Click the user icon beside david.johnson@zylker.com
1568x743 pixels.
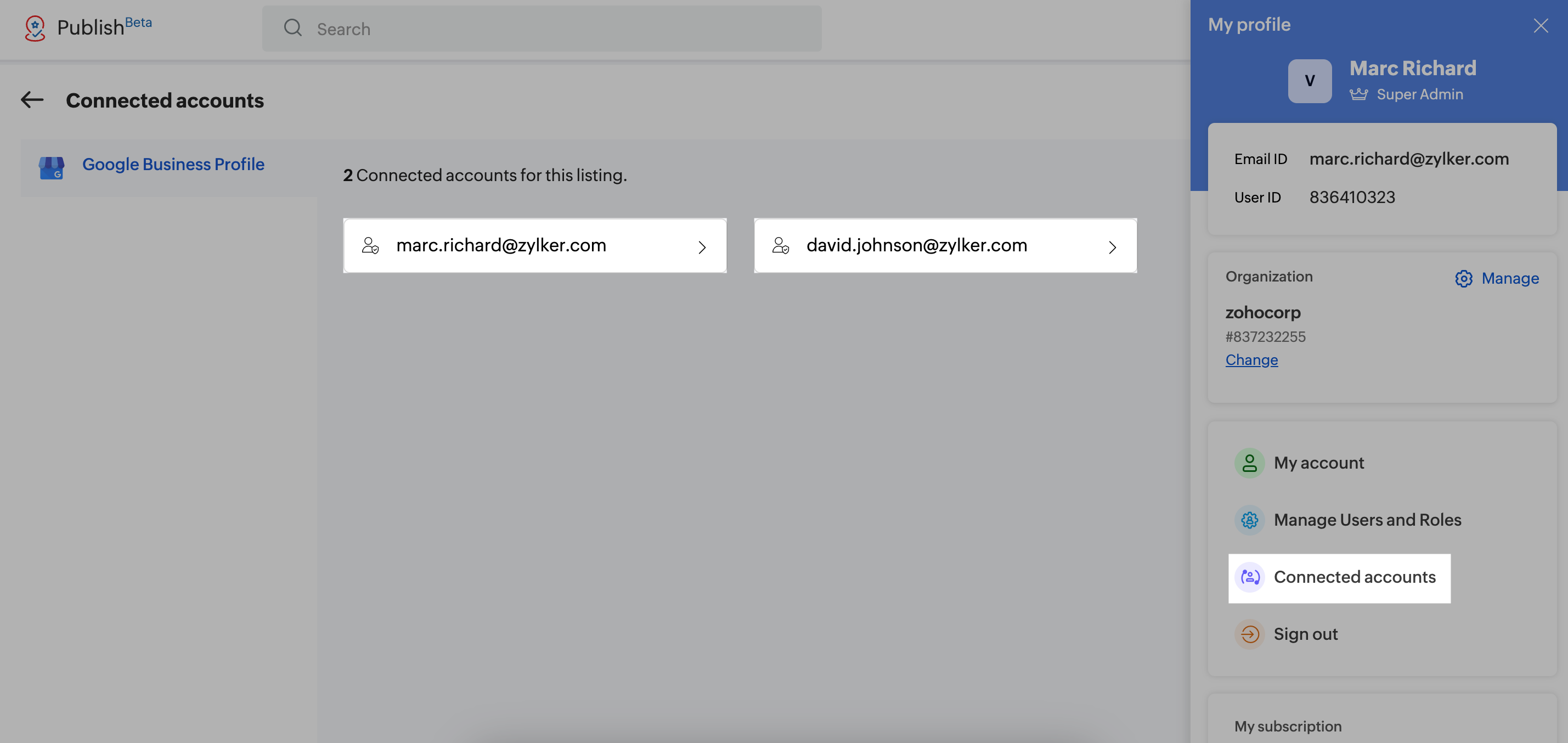(780, 245)
